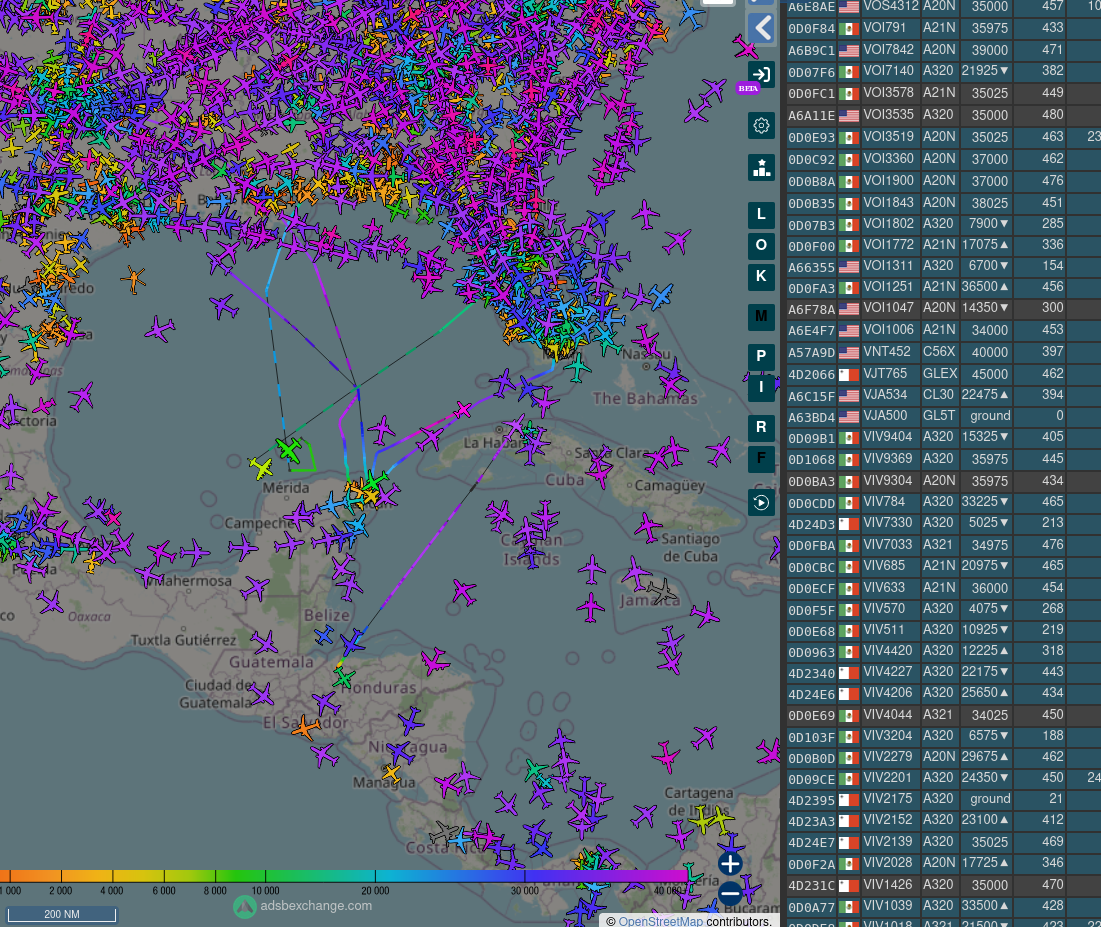Toggle the M map button
This screenshot has width=1101, height=927.
761,316
